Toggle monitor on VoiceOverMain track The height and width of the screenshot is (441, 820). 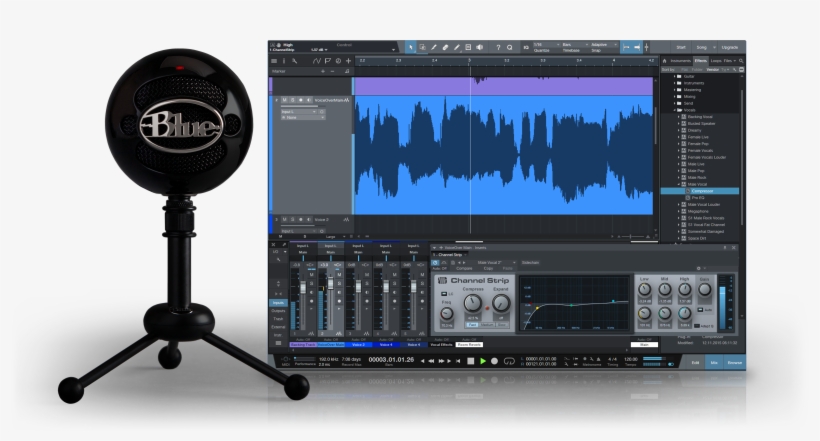tap(309, 100)
